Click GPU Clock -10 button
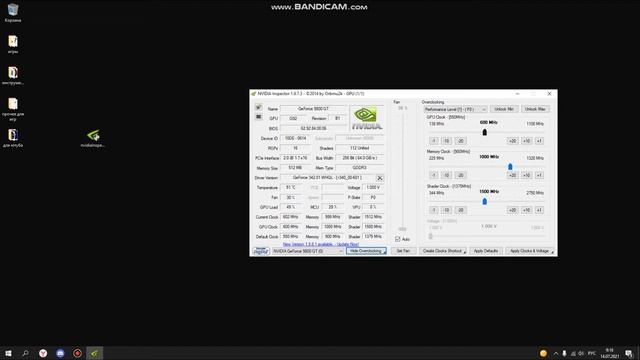Image resolution: width=640 pixels, height=360 pixels. 447,141
